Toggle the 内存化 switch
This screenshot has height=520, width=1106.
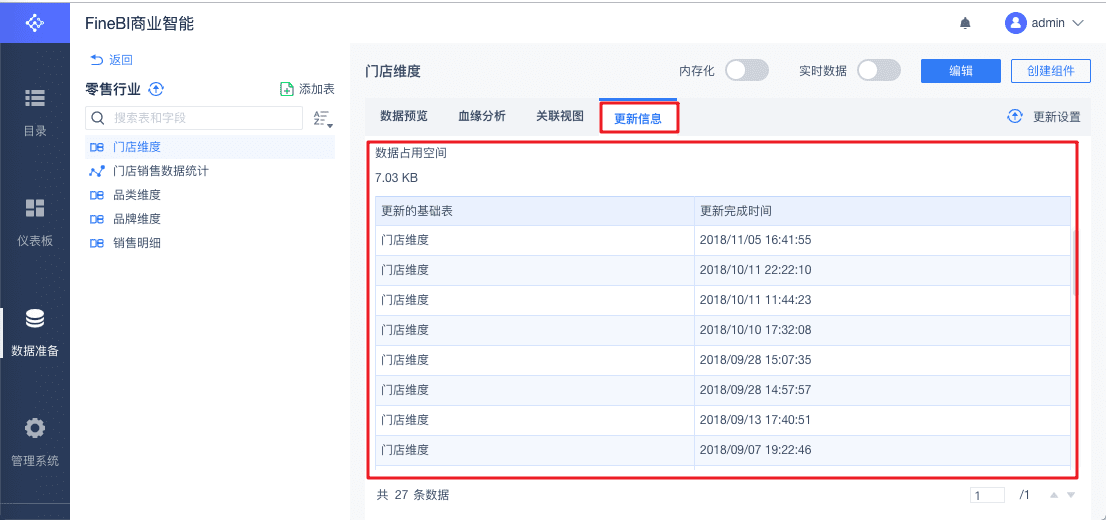click(x=746, y=70)
